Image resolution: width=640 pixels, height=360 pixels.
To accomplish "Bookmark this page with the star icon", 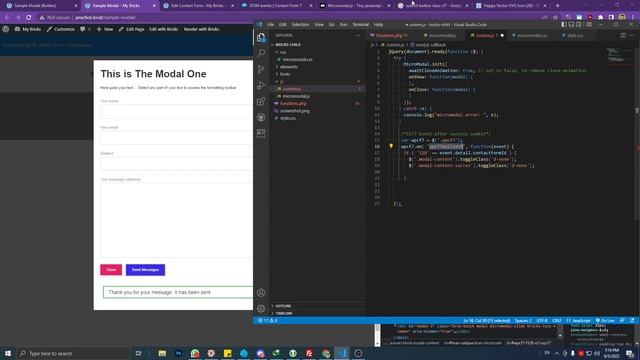I will 555,18.
